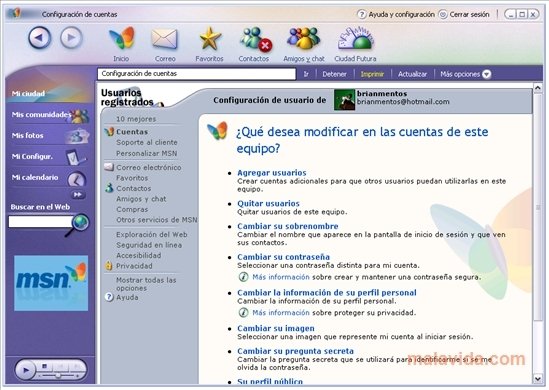Click the Mi Configur. checklist icon
Image resolution: width=549 pixels, height=390 pixels.
tap(76, 157)
